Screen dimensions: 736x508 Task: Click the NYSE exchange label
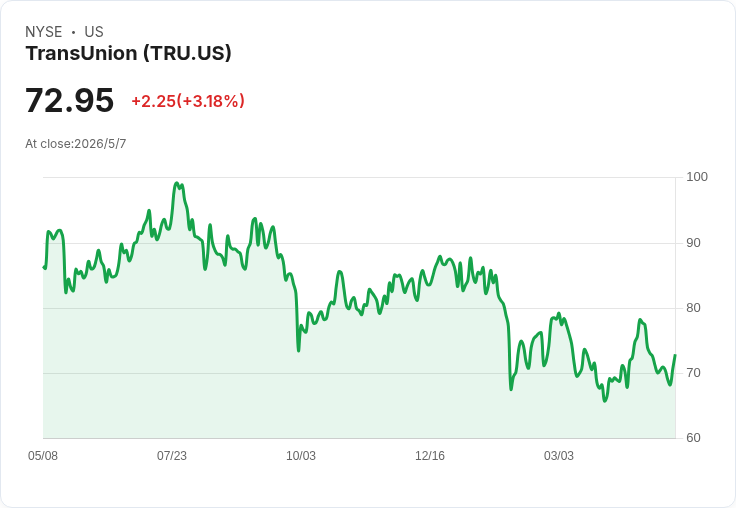point(44,32)
